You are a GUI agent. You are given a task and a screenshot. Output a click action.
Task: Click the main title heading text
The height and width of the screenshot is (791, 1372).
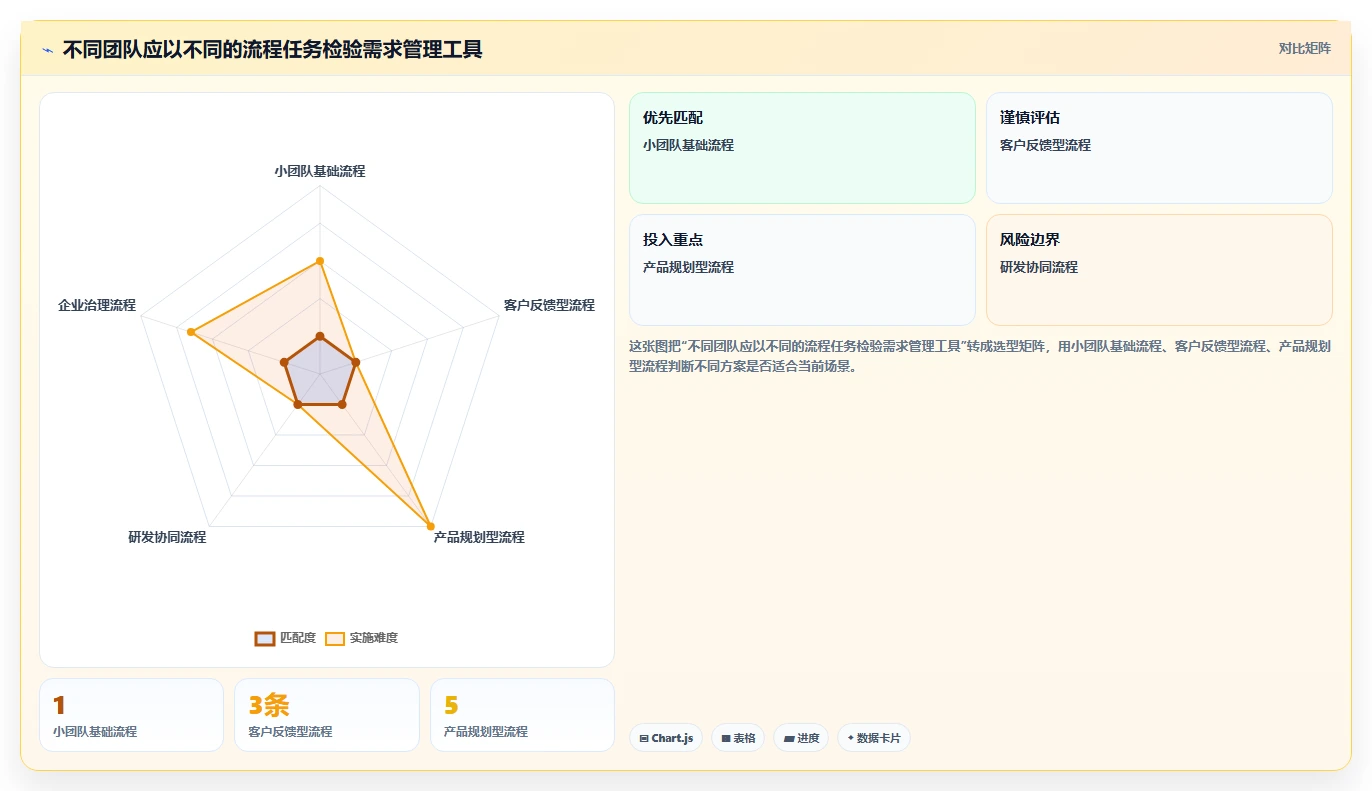(273, 49)
